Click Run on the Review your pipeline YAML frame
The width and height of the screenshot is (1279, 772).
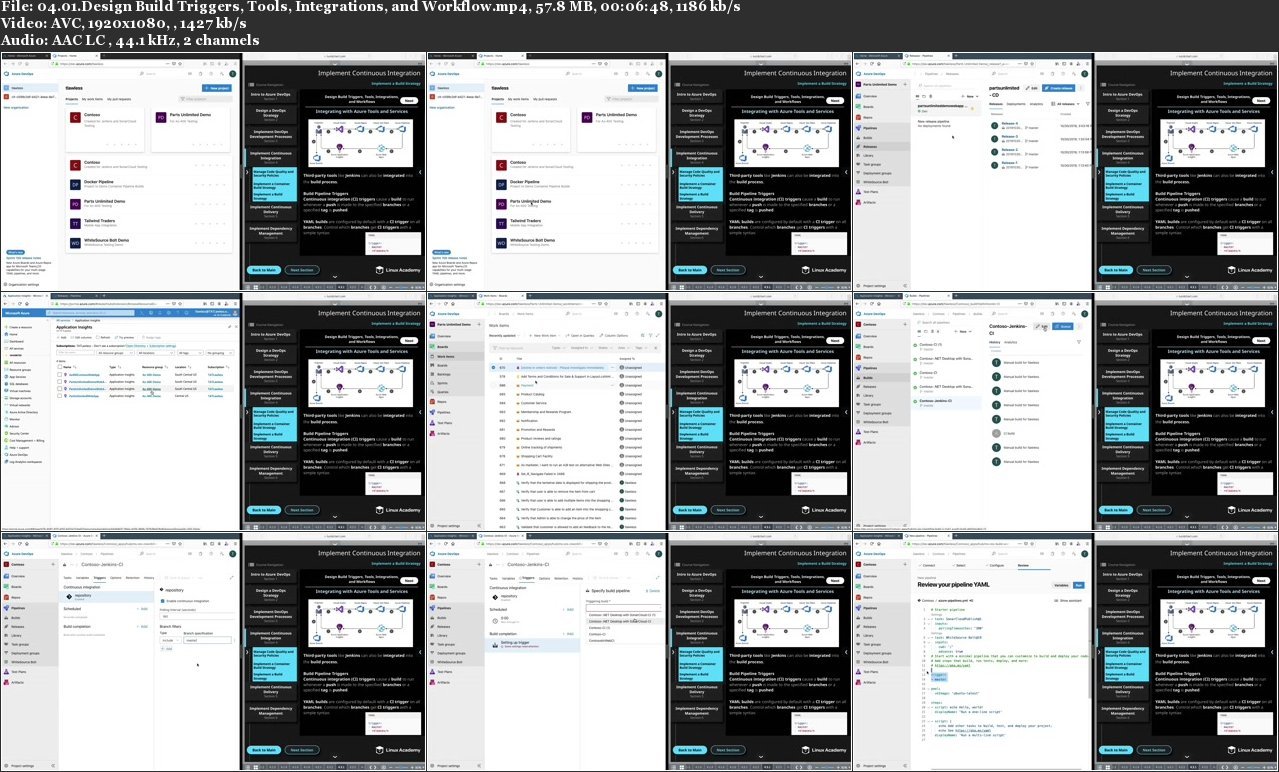click(1079, 585)
